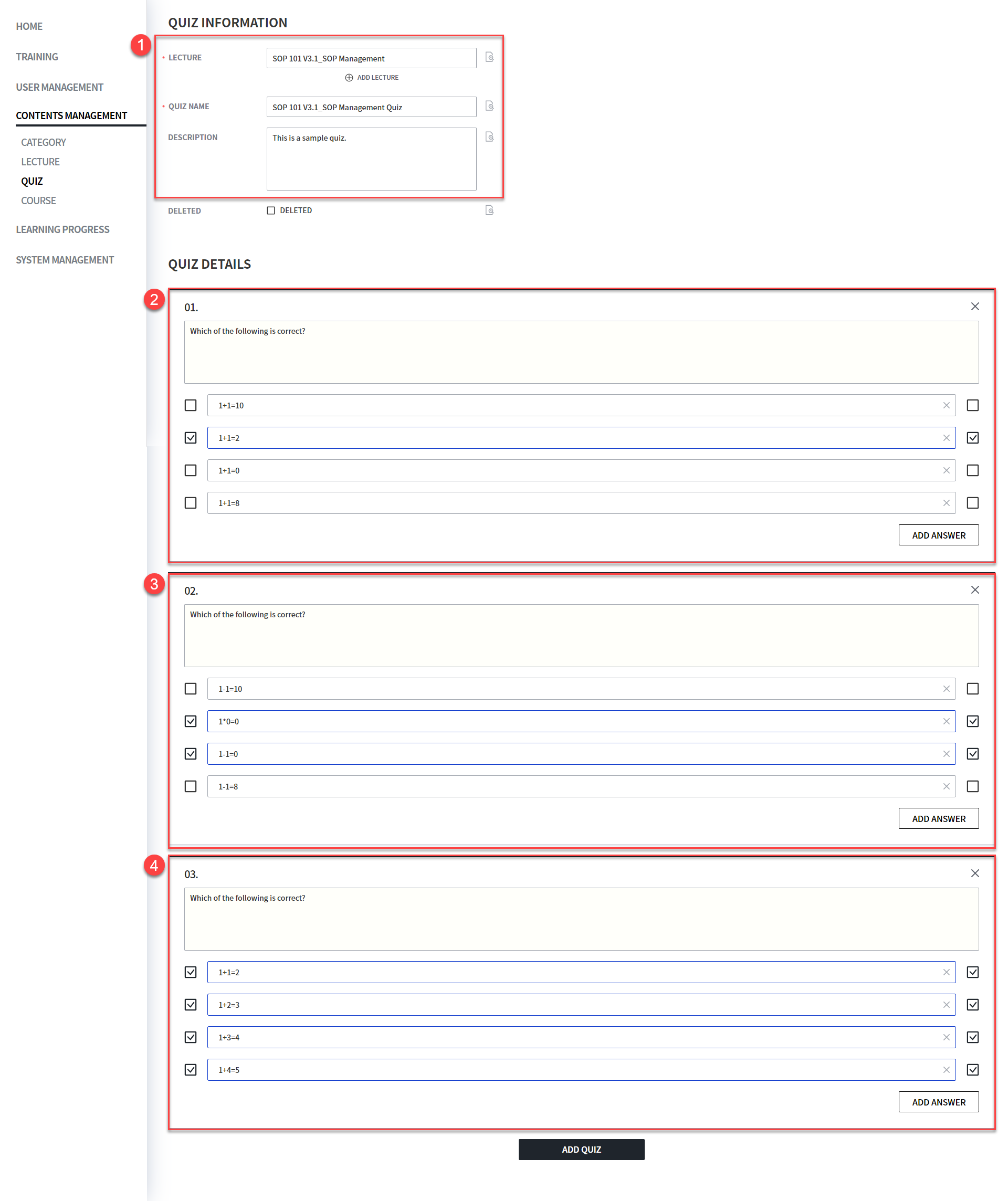This screenshot has height=1201, width=1008.
Task: Uncheck the left checkbox for 1+4=5
Action: coord(191,1069)
